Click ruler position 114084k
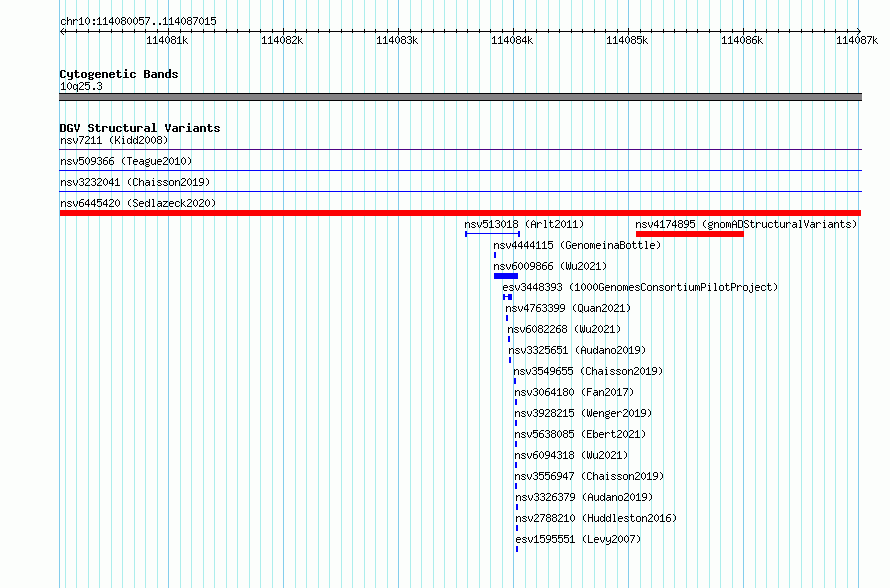This screenshot has width=890, height=588. 512,40
